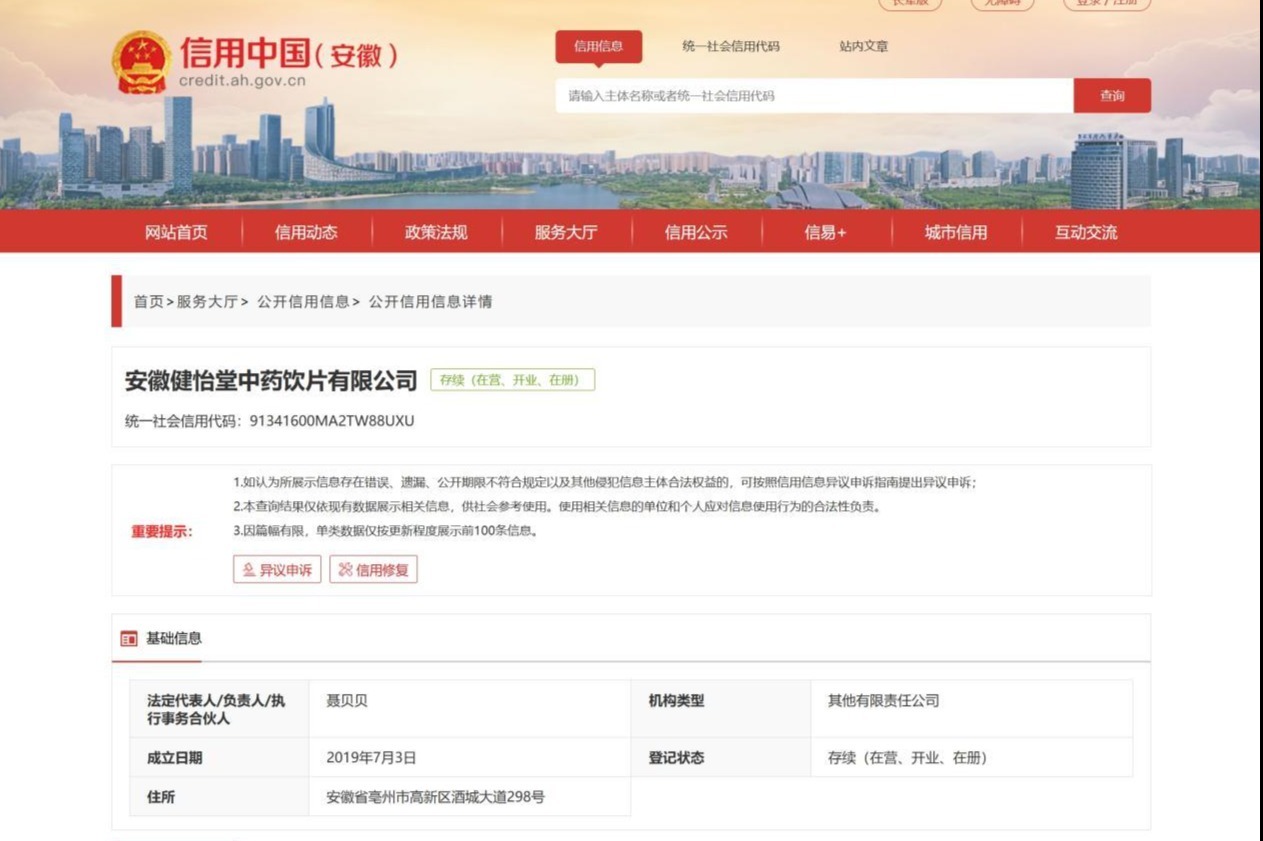Select company name 安徽健怡堂中药饮片有限公司
The height and width of the screenshot is (841, 1263).
tap(271, 381)
